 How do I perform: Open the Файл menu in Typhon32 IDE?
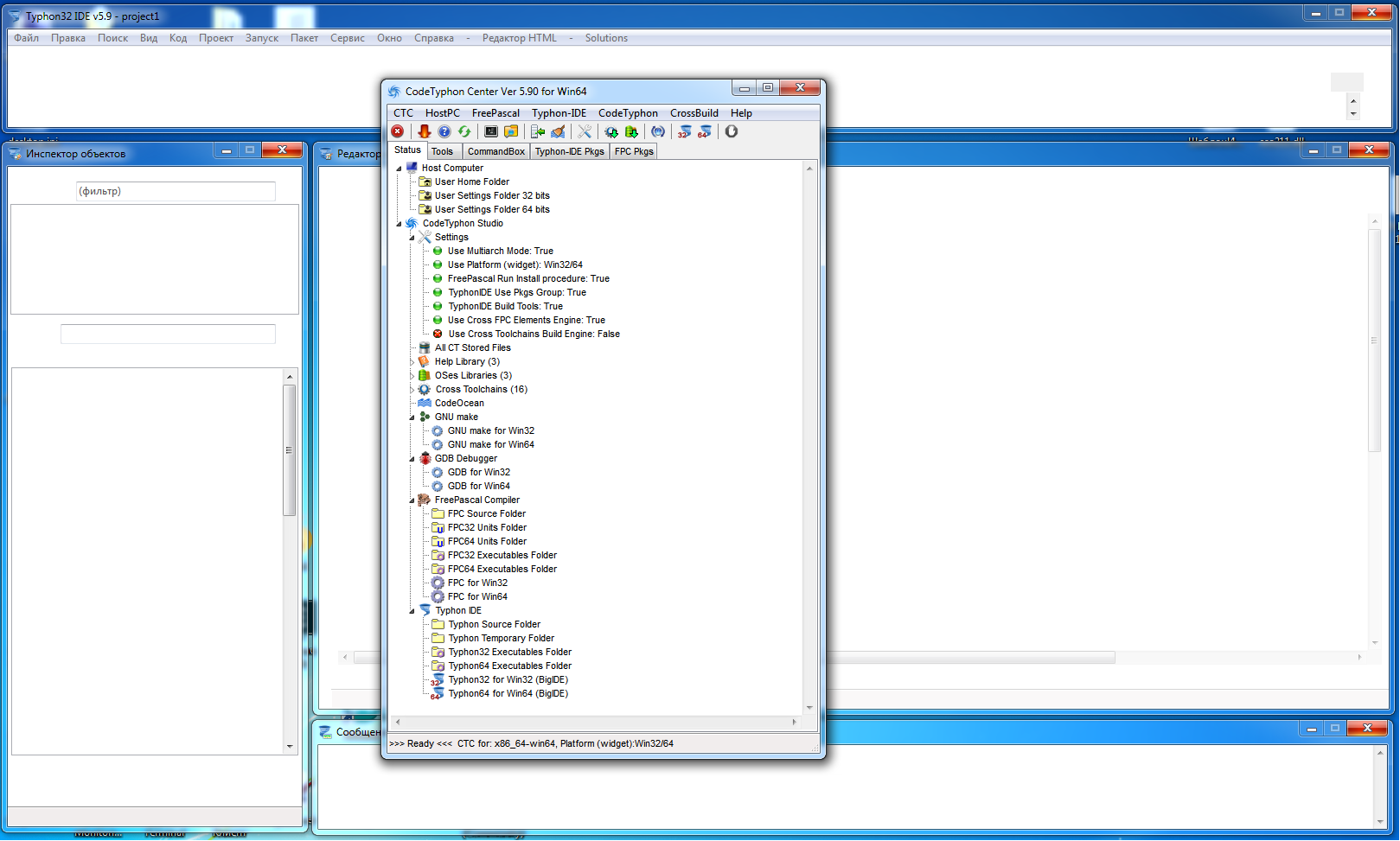click(26, 38)
